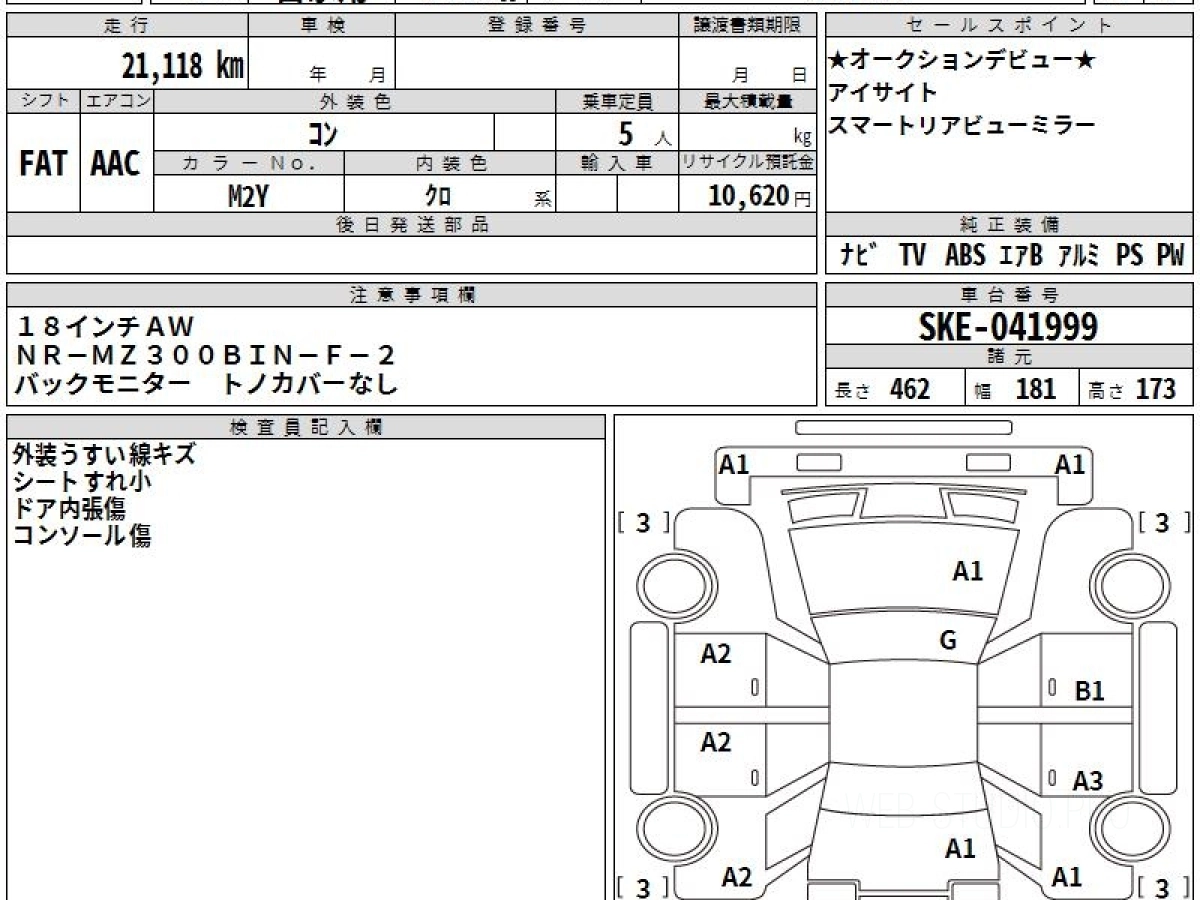Select the 乗車定員 header
The image size is (1200, 900).
617,101
